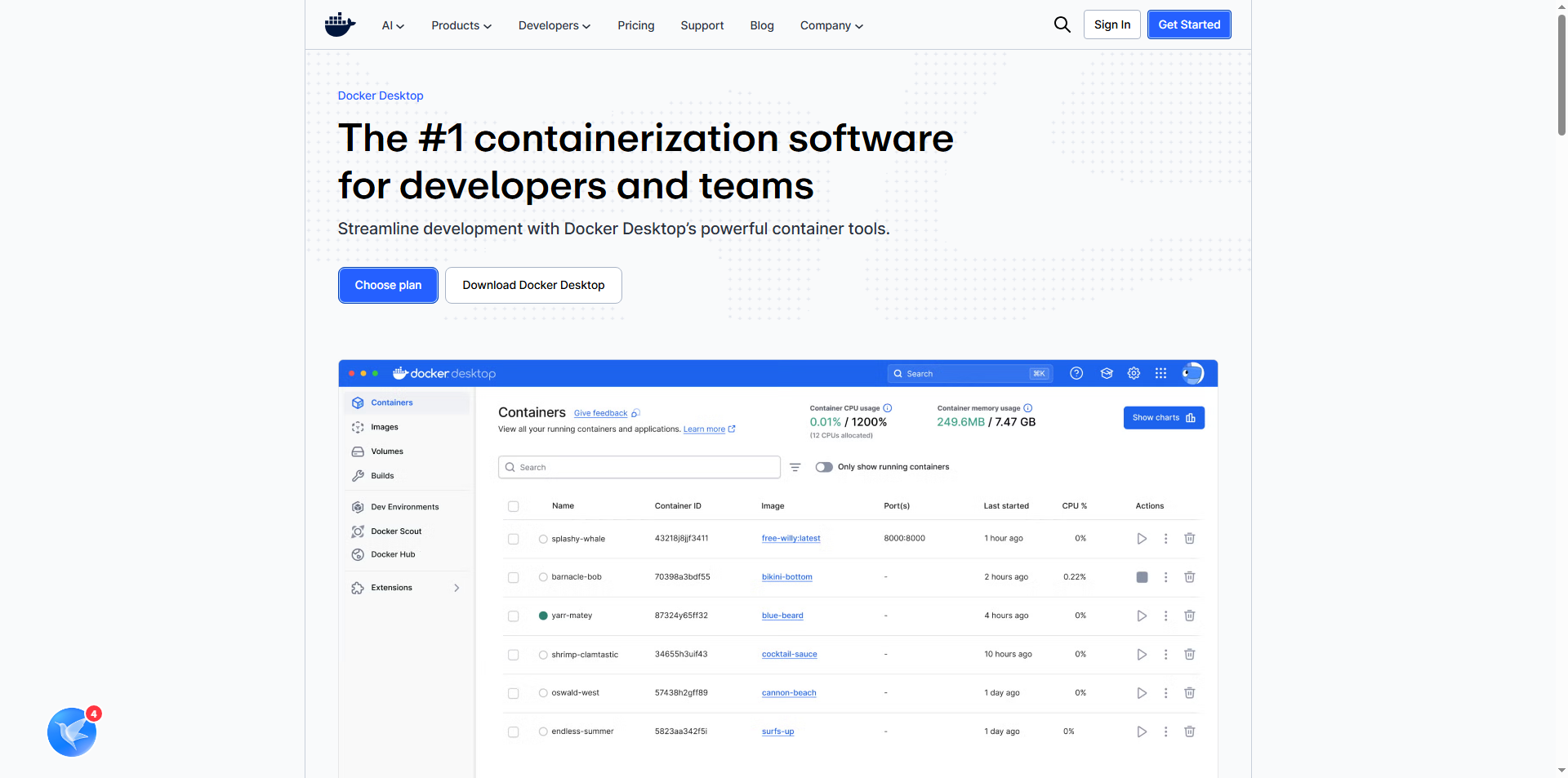Go to Support in navbar
This screenshot has width=1568, height=778.
click(702, 25)
